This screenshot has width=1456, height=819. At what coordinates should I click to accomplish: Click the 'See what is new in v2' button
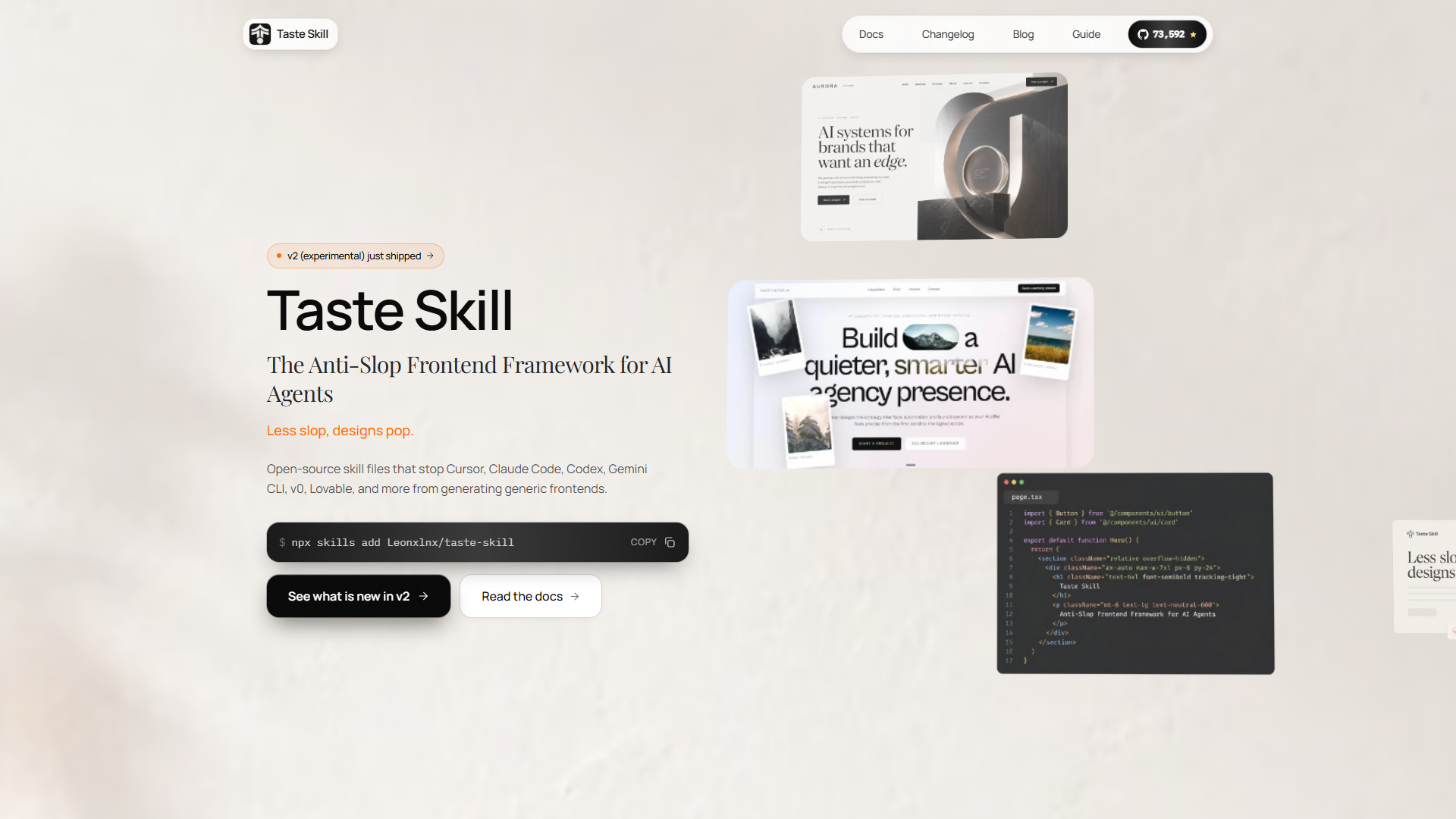(x=359, y=596)
